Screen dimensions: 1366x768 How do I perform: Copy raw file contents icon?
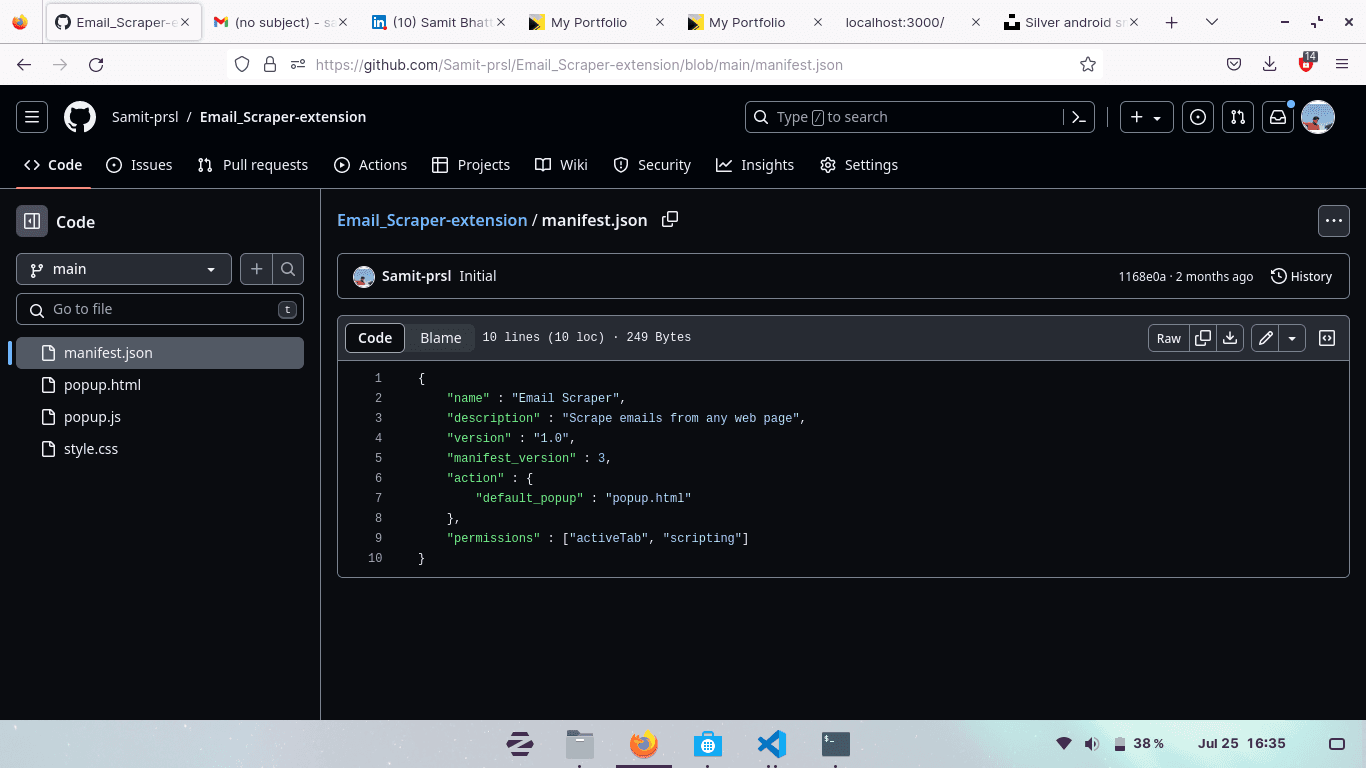1203,338
